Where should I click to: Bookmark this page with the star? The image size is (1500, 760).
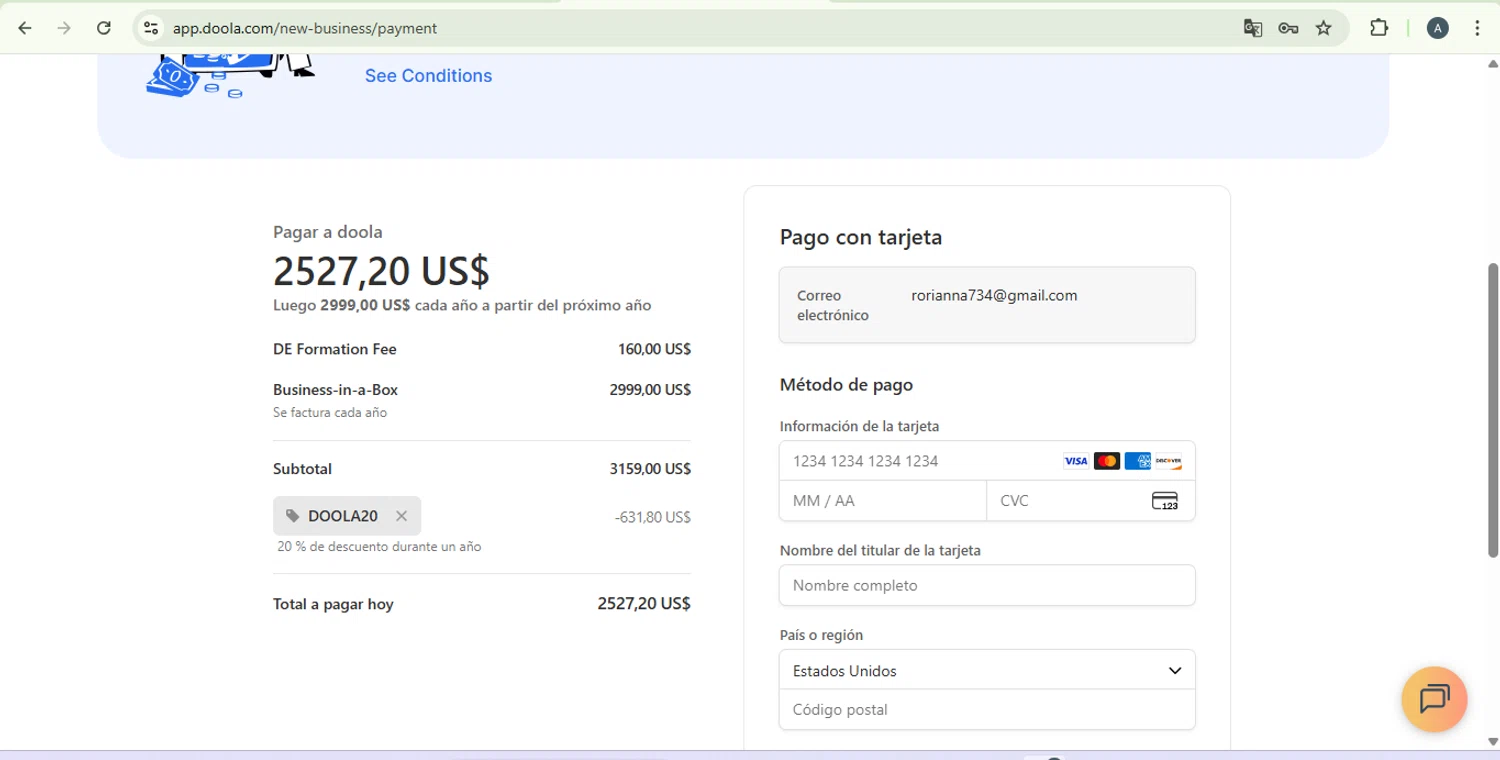1324,28
